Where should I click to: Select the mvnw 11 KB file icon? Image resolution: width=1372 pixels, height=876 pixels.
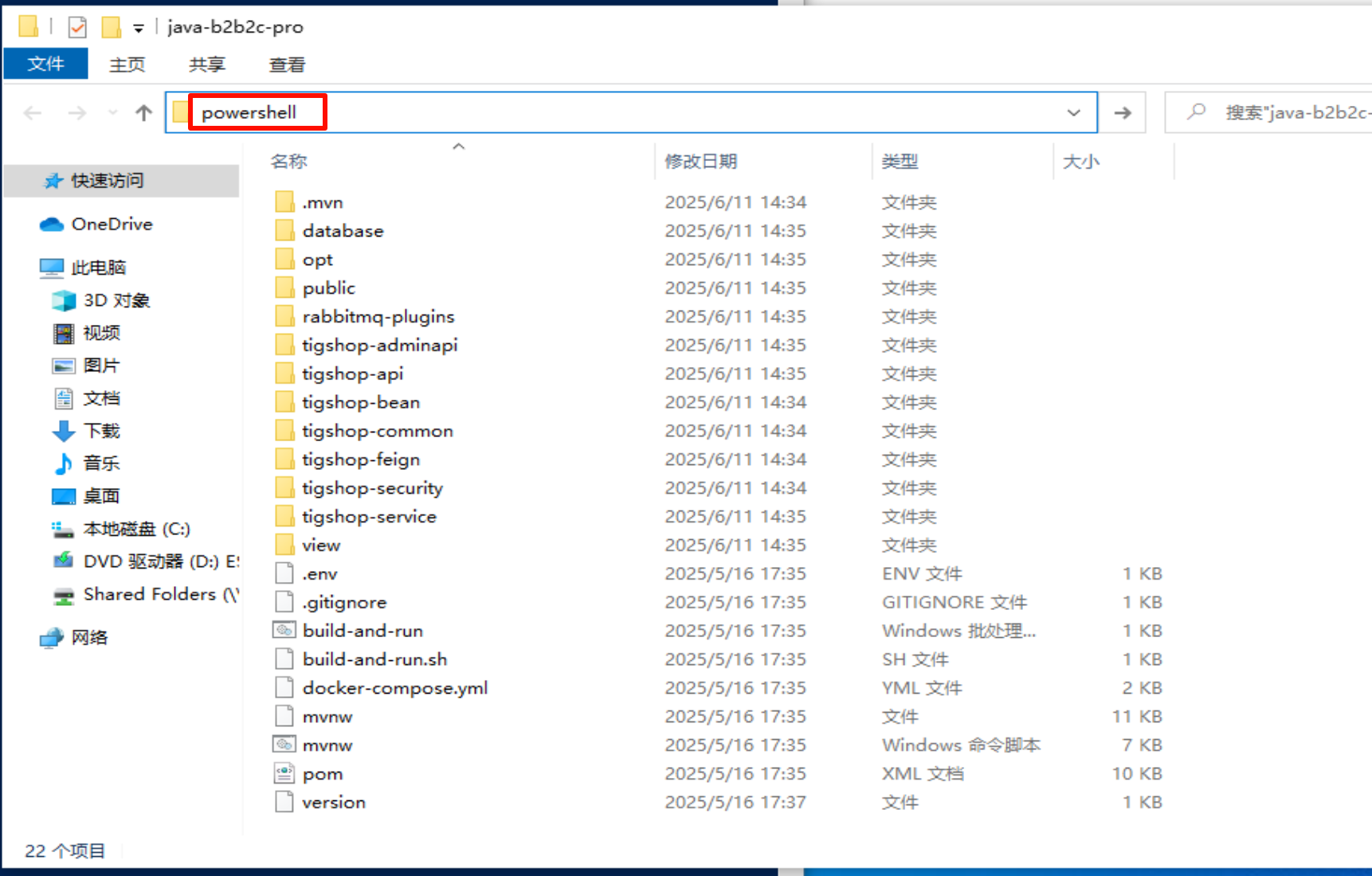point(284,717)
